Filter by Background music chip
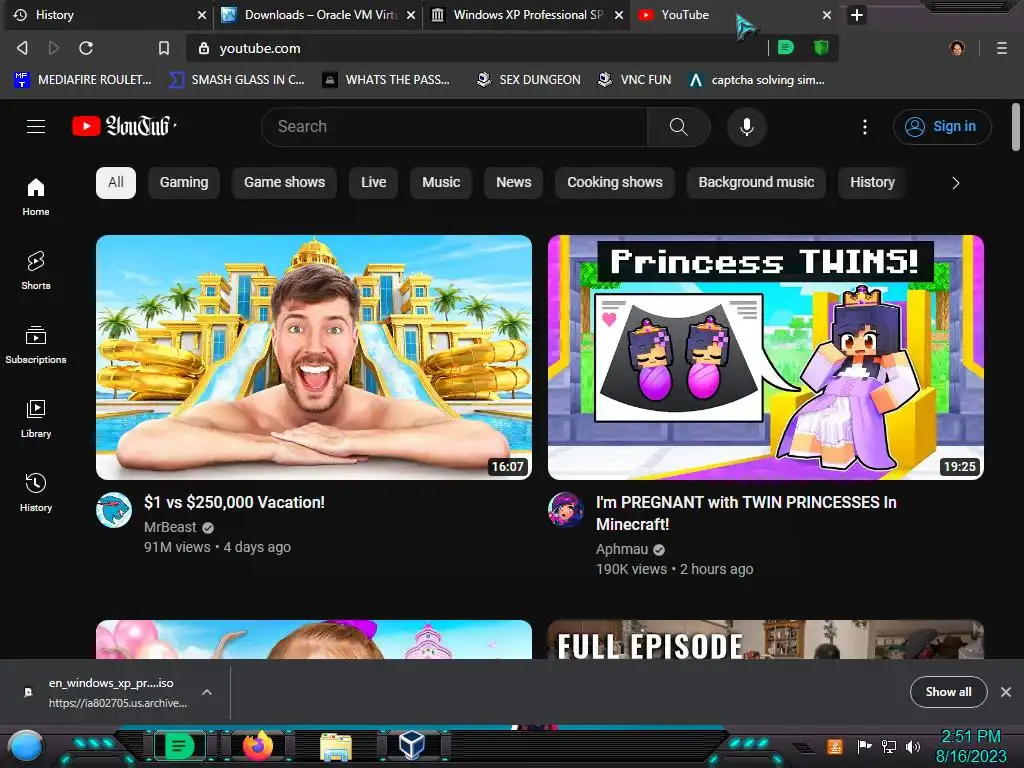 coord(756,183)
